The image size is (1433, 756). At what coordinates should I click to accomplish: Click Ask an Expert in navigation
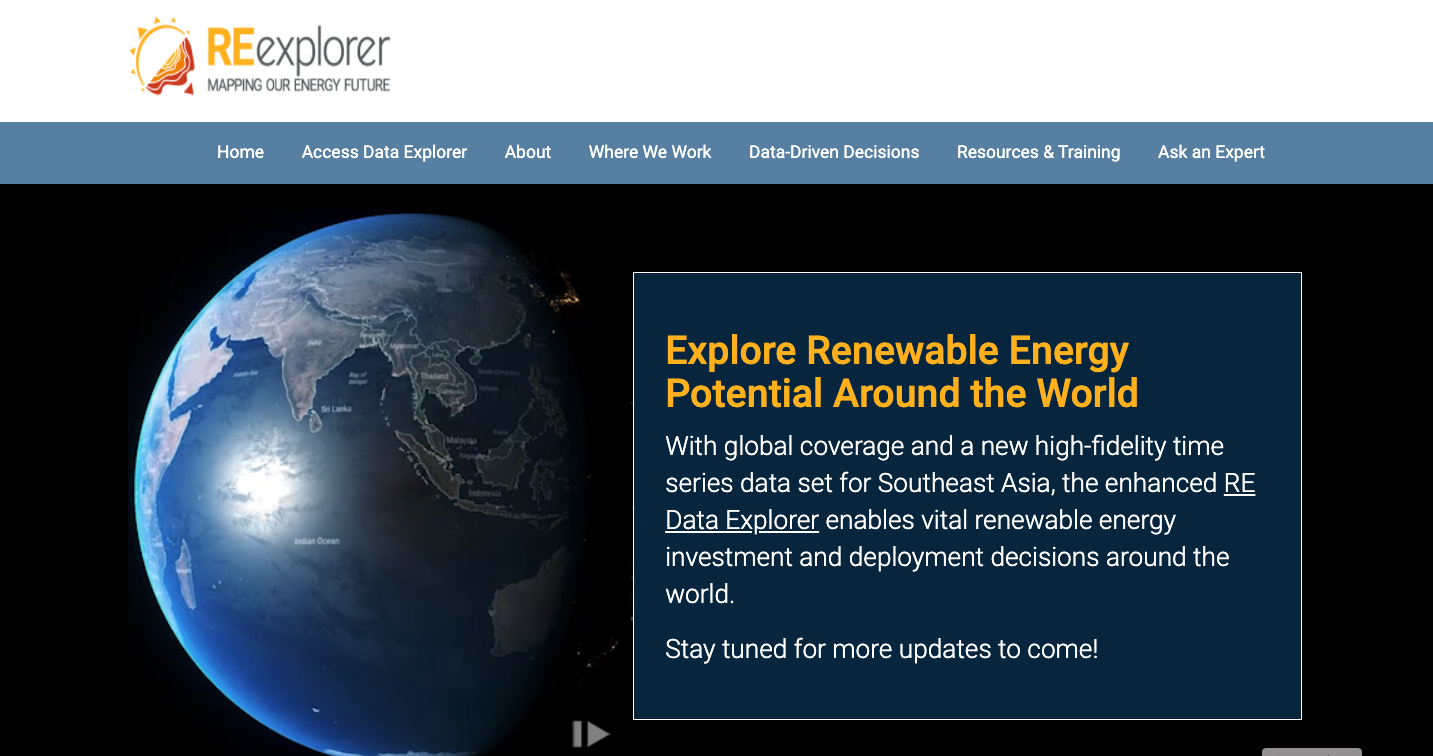click(1211, 152)
